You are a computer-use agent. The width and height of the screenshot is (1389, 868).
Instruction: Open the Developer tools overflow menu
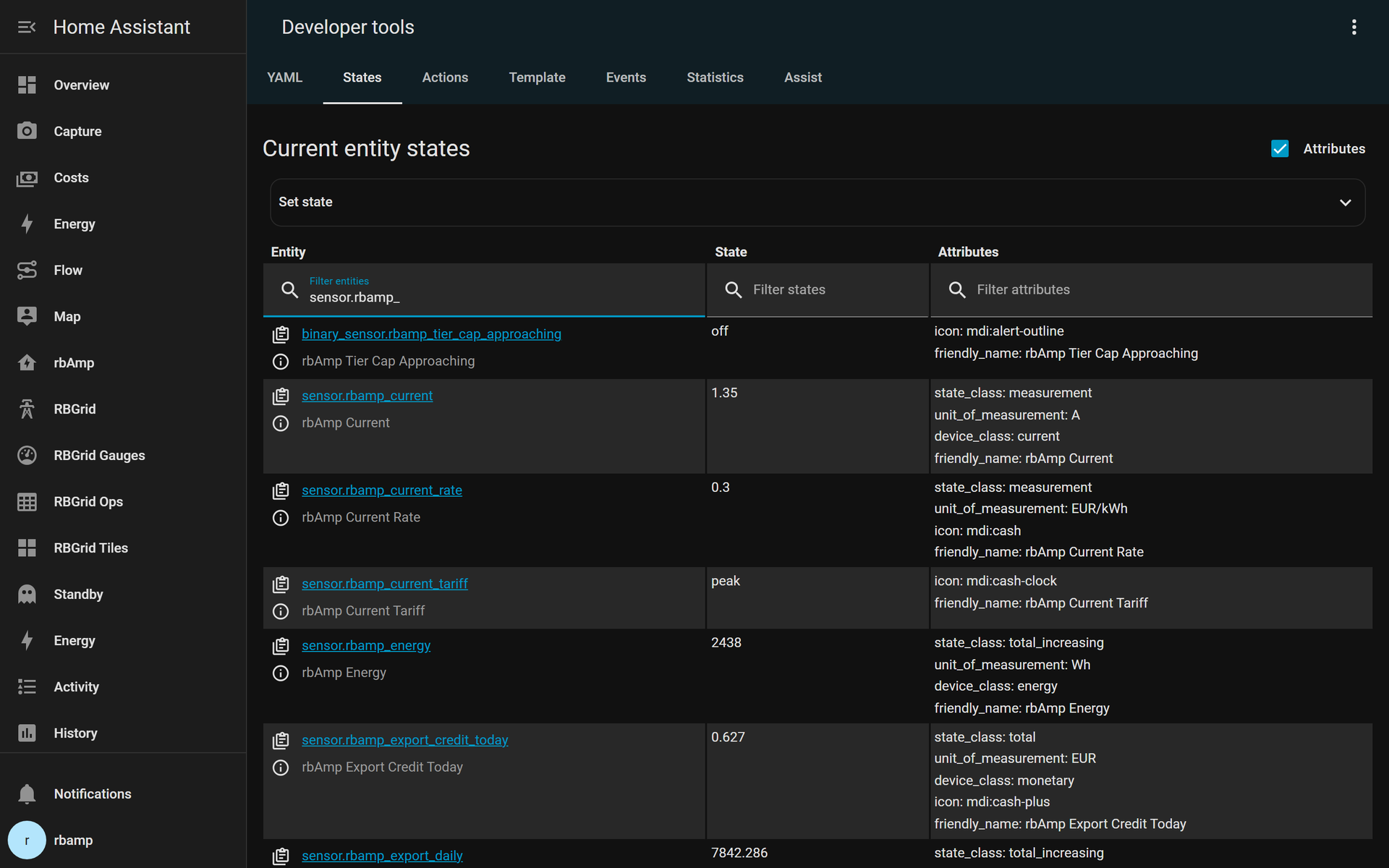pos(1354,27)
